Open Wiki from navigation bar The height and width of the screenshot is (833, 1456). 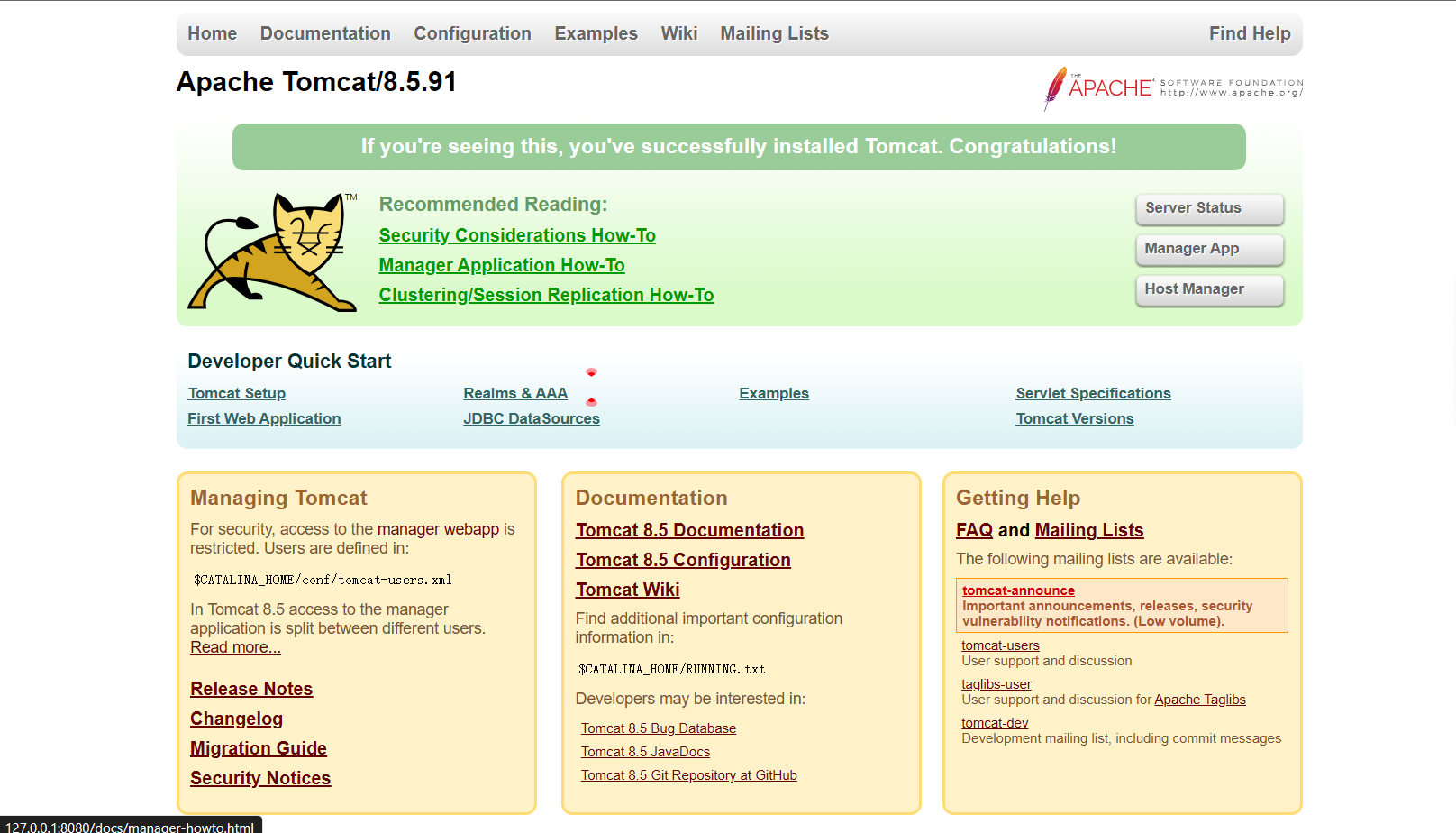coord(679,33)
